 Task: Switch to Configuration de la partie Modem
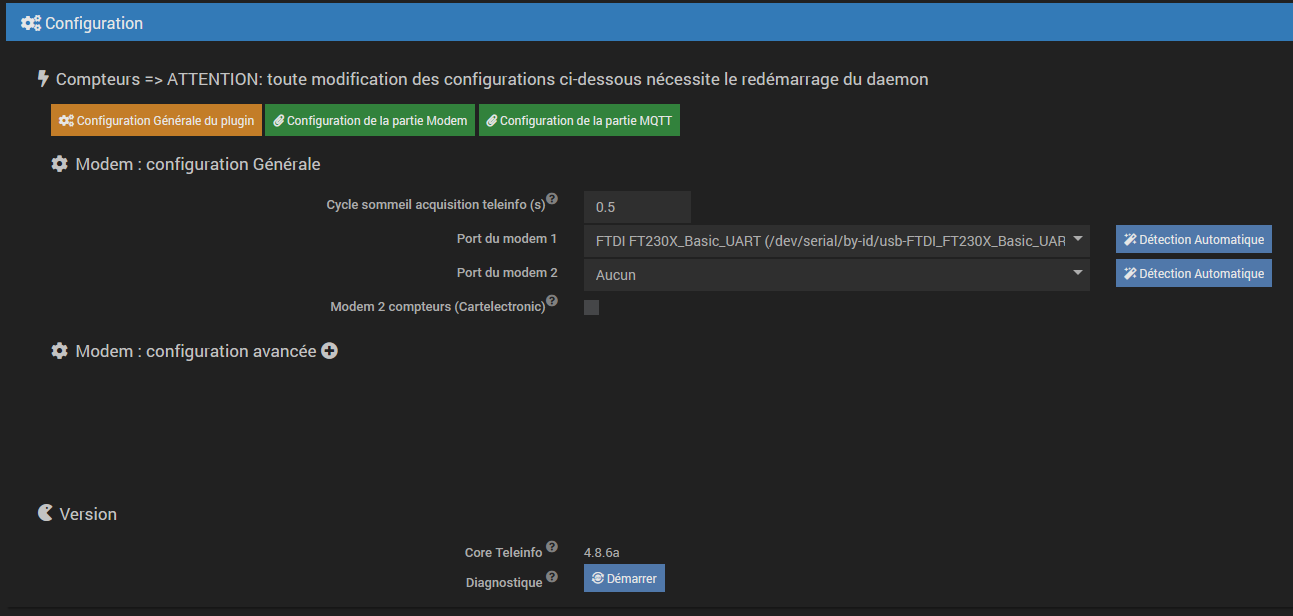pos(369,120)
